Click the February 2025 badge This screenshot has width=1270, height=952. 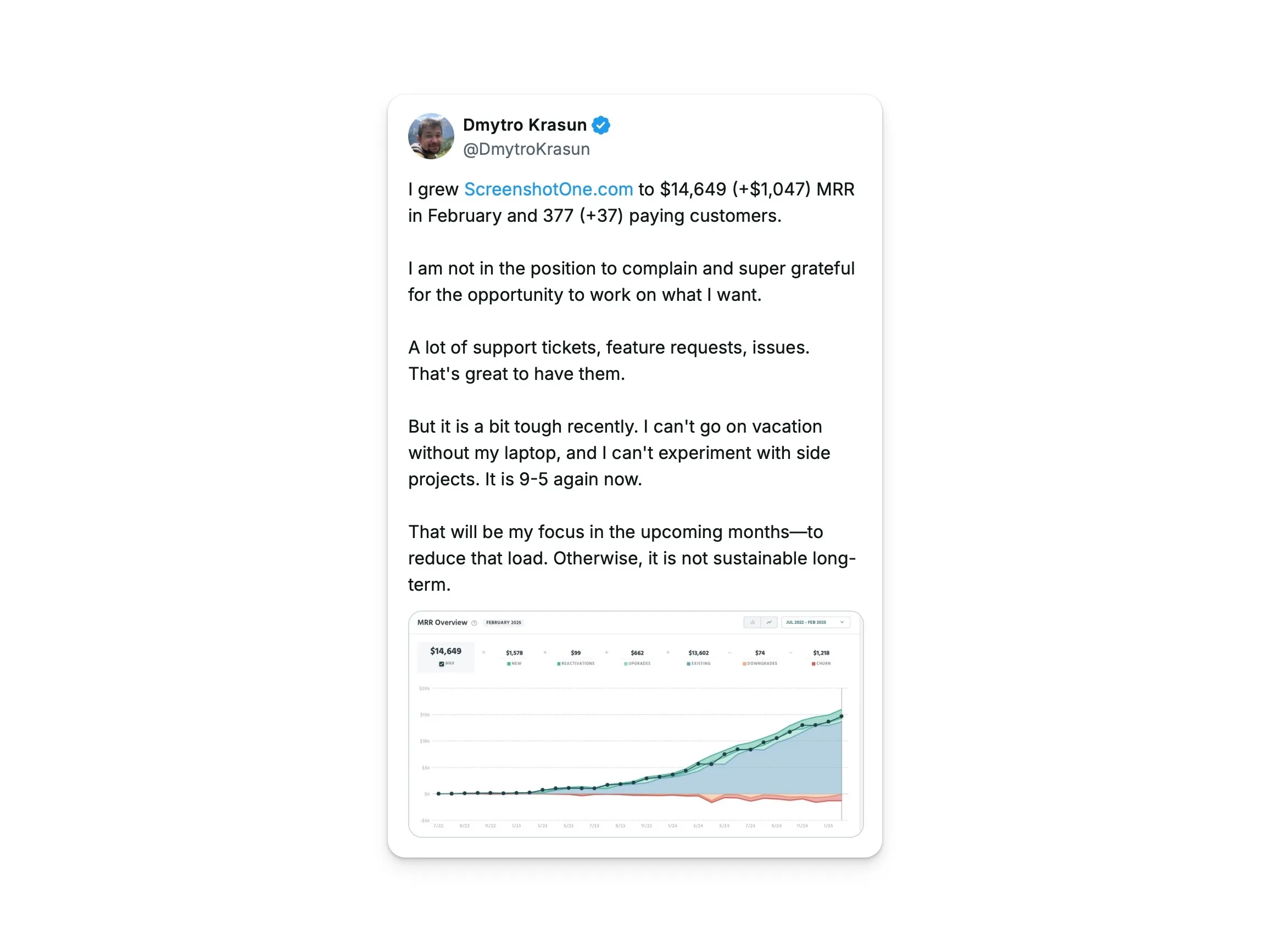coord(504,623)
